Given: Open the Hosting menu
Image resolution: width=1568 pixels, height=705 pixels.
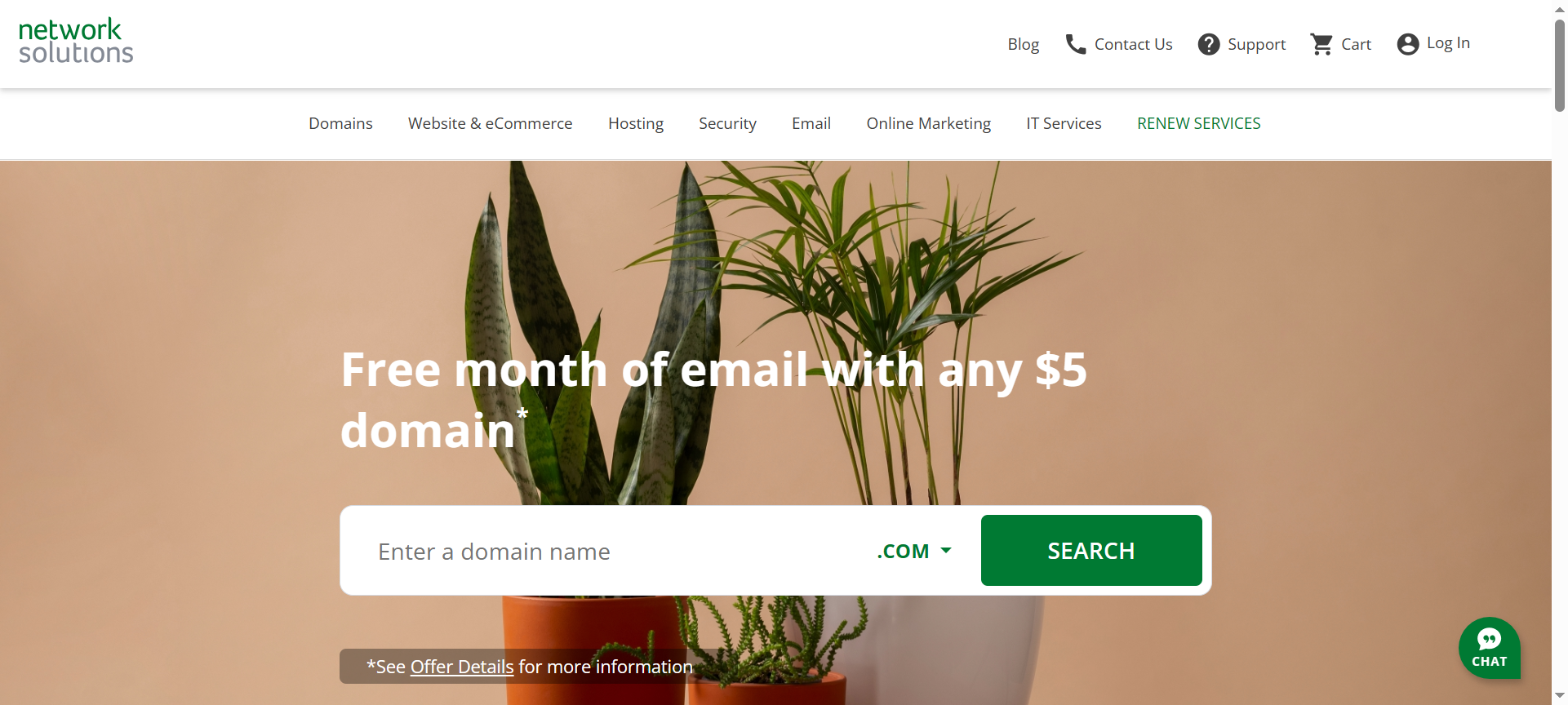Looking at the screenshot, I should pyautogui.click(x=636, y=123).
